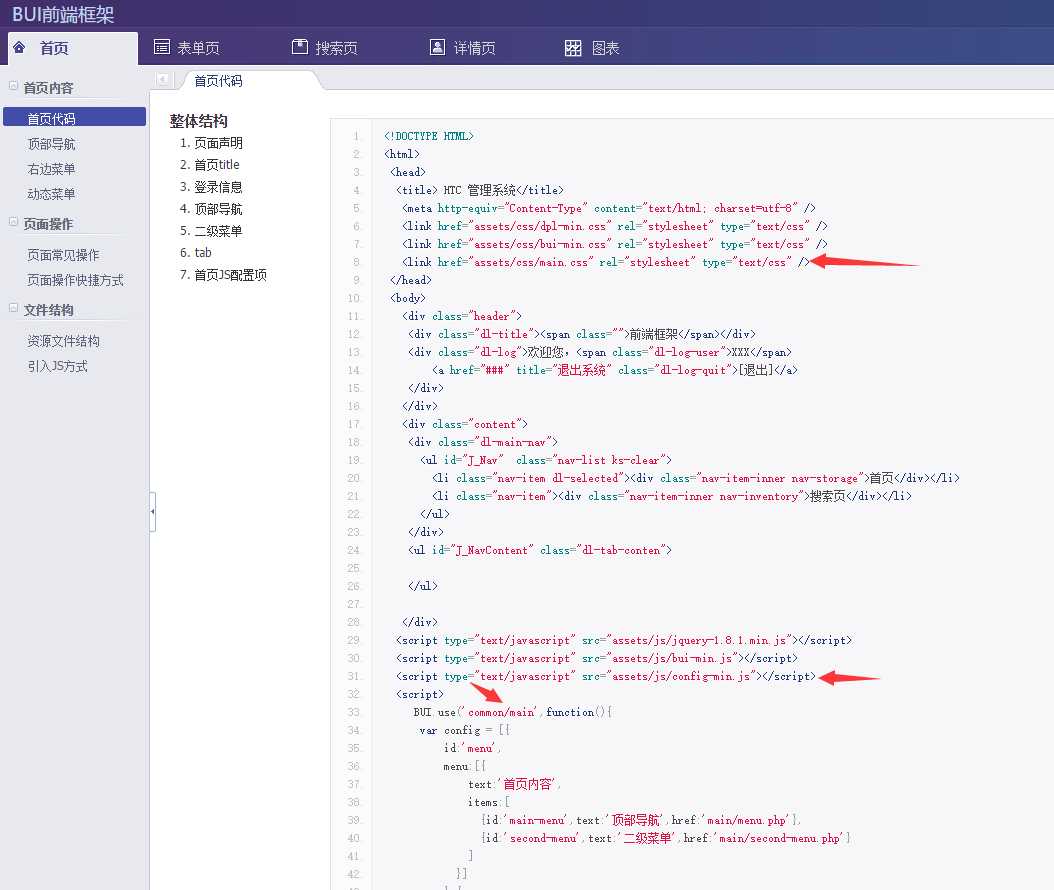Image resolution: width=1054 pixels, height=890 pixels.
Task: Open 页面常见操作 in the sidebar
Action: pyautogui.click(x=63, y=255)
